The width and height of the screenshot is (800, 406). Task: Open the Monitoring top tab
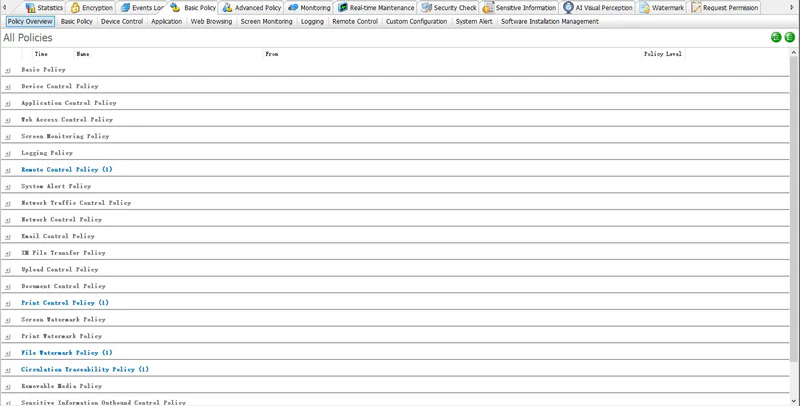point(309,8)
